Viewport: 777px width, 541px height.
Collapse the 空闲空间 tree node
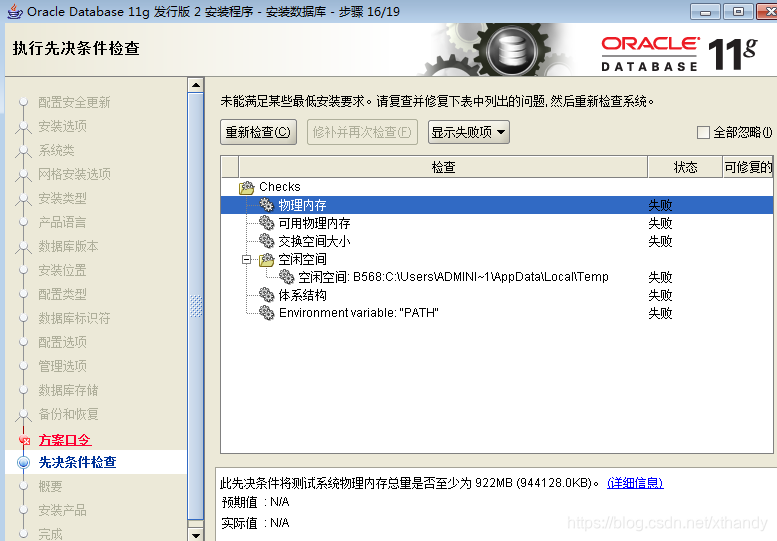(x=246, y=259)
